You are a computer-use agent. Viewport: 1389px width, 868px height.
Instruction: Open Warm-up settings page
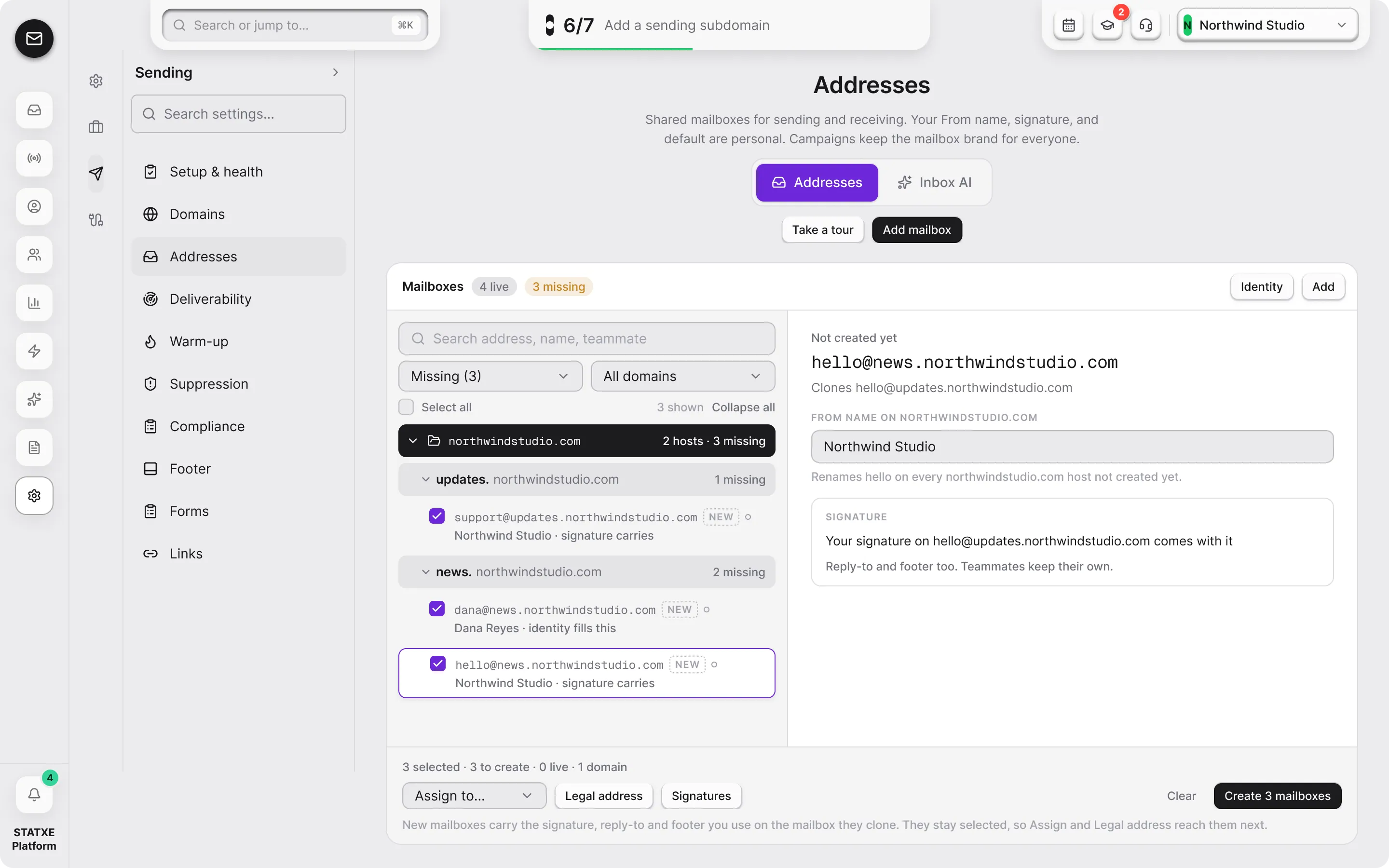[239, 341]
